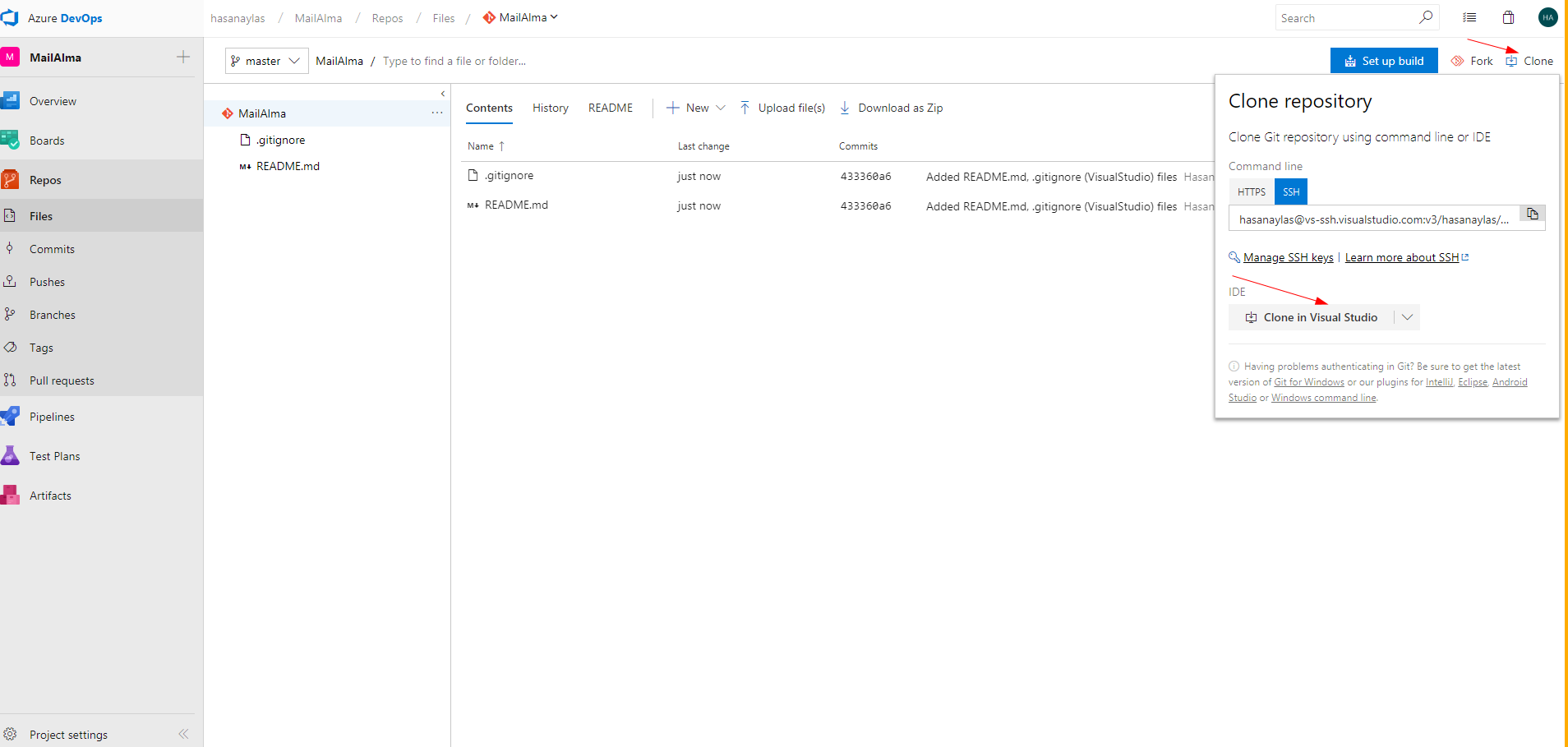Open the Eclipse plugin link

pyautogui.click(x=1473, y=382)
